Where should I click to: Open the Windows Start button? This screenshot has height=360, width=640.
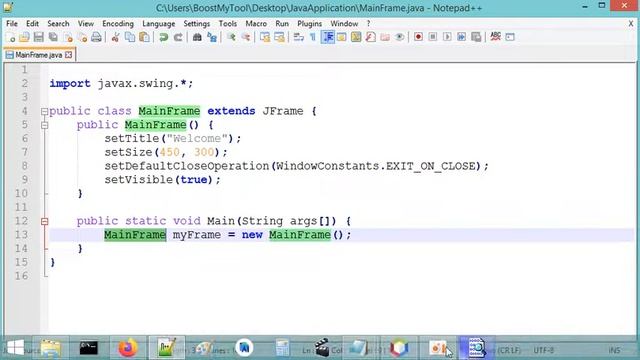16,348
